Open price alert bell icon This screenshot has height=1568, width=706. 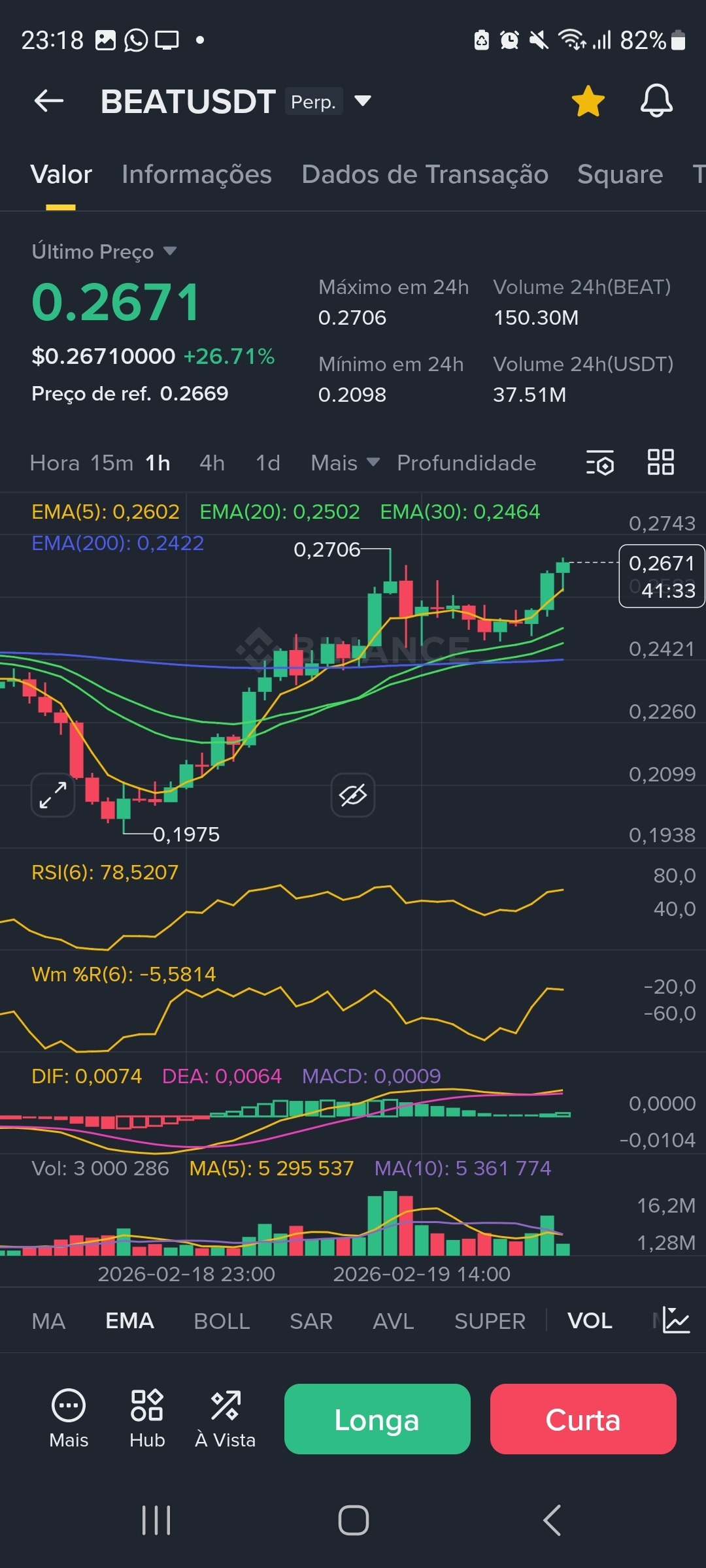coord(656,101)
